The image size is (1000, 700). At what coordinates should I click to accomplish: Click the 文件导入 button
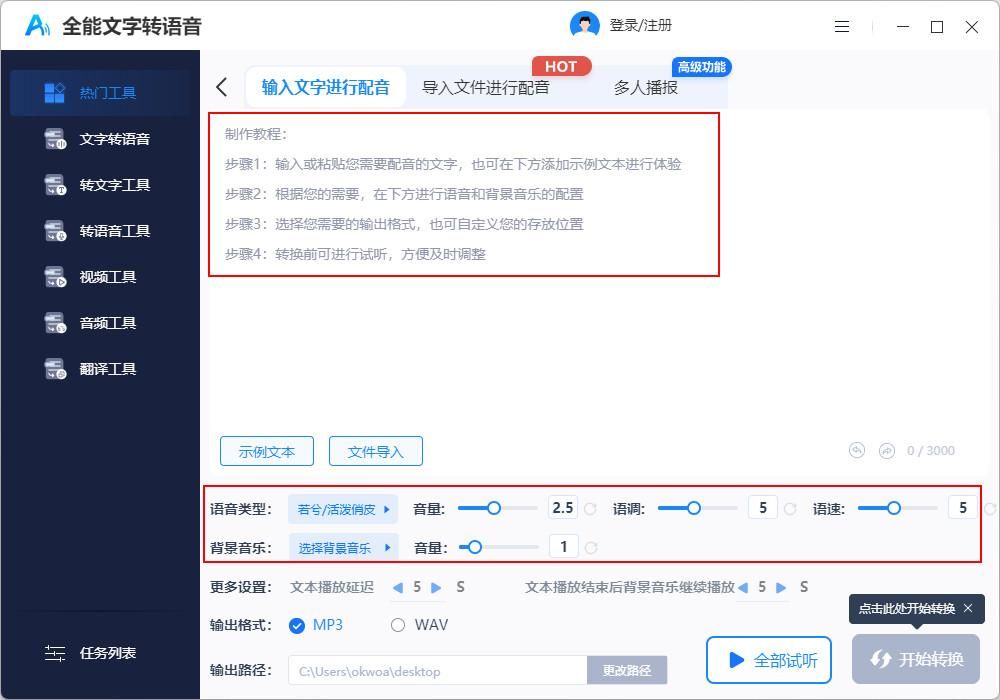click(x=376, y=451)
